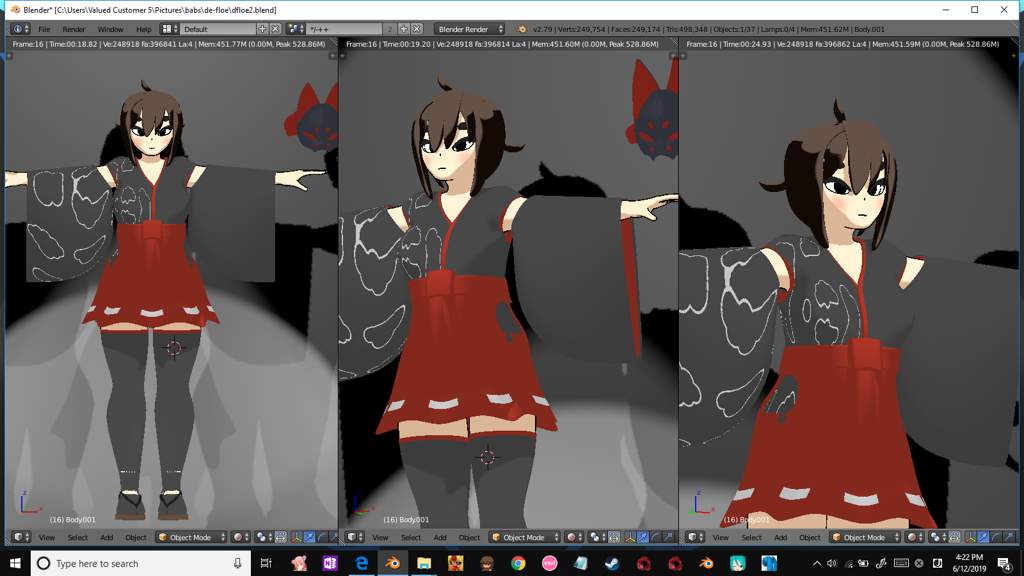Open pivot point selector in right viewport
Screen dimensions: 1024x576
pos(937,537)
